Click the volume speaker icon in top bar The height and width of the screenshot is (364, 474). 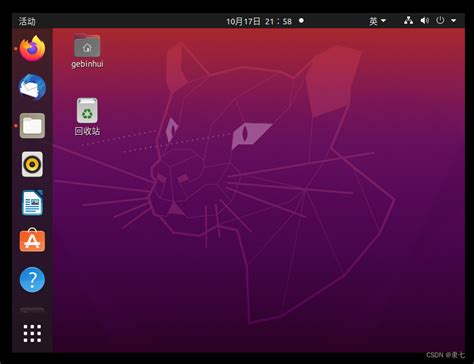tap(424, 21)
